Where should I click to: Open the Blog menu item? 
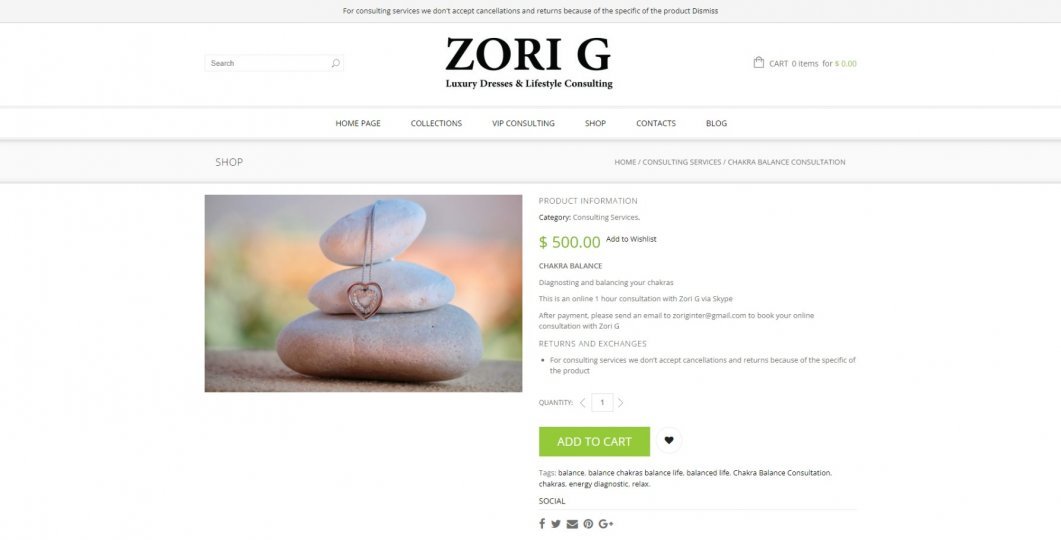717,123
